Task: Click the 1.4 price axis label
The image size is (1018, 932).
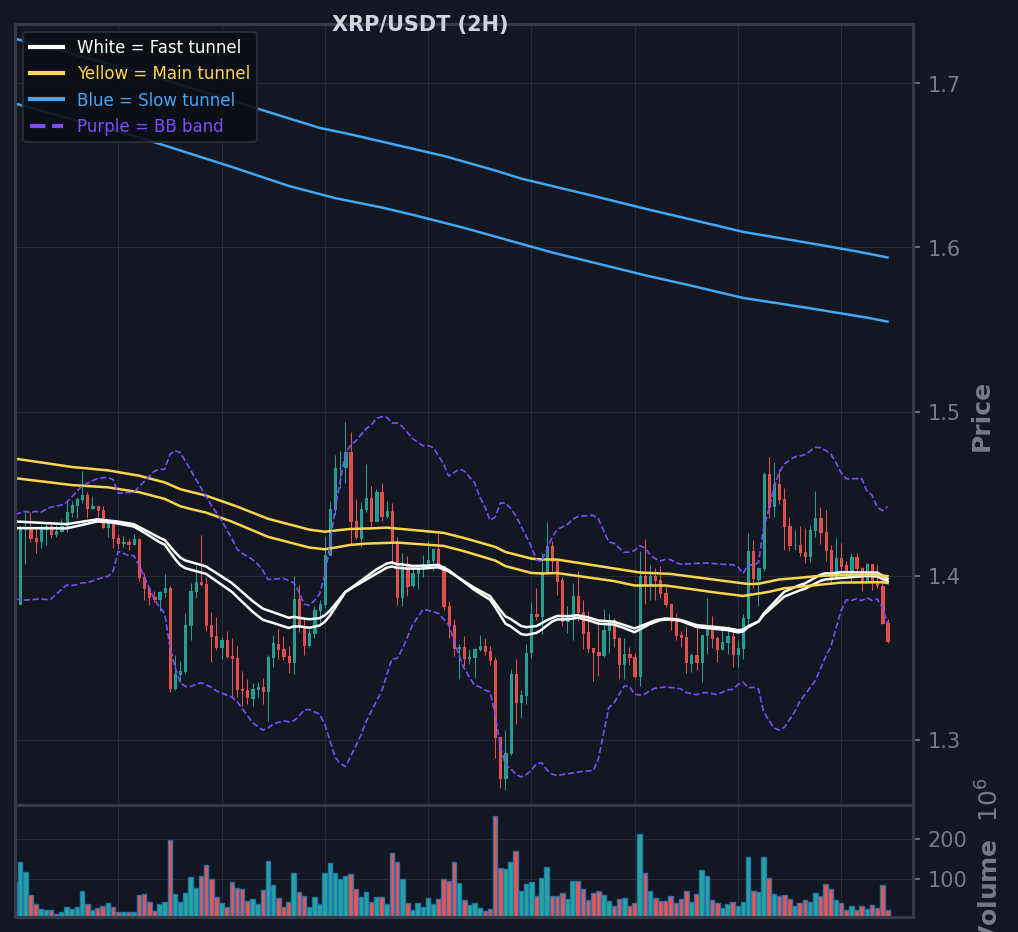Action: (943, 576)
